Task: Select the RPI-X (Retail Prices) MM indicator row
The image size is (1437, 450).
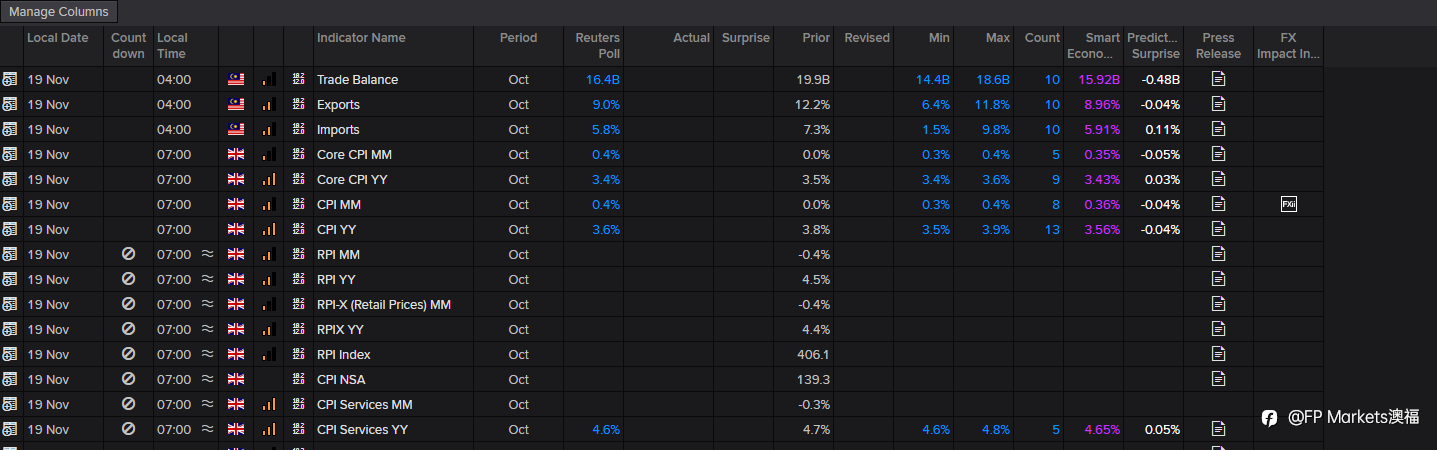Action: (384, 304)
